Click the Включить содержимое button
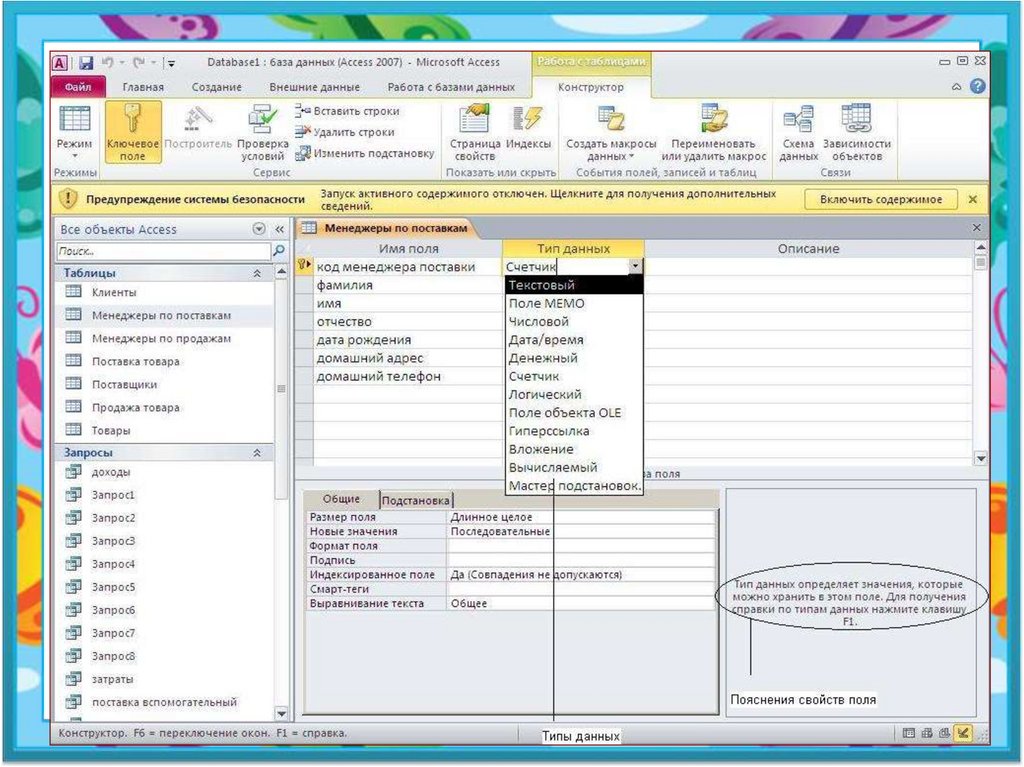Viewport: 1024px width, 767px height. pos(880,199)
